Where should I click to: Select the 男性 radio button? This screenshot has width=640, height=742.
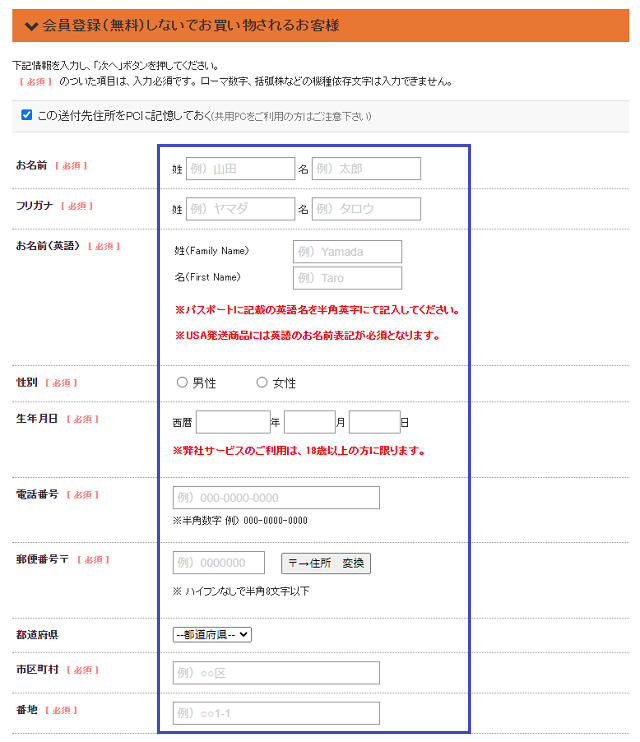(182, 382)
